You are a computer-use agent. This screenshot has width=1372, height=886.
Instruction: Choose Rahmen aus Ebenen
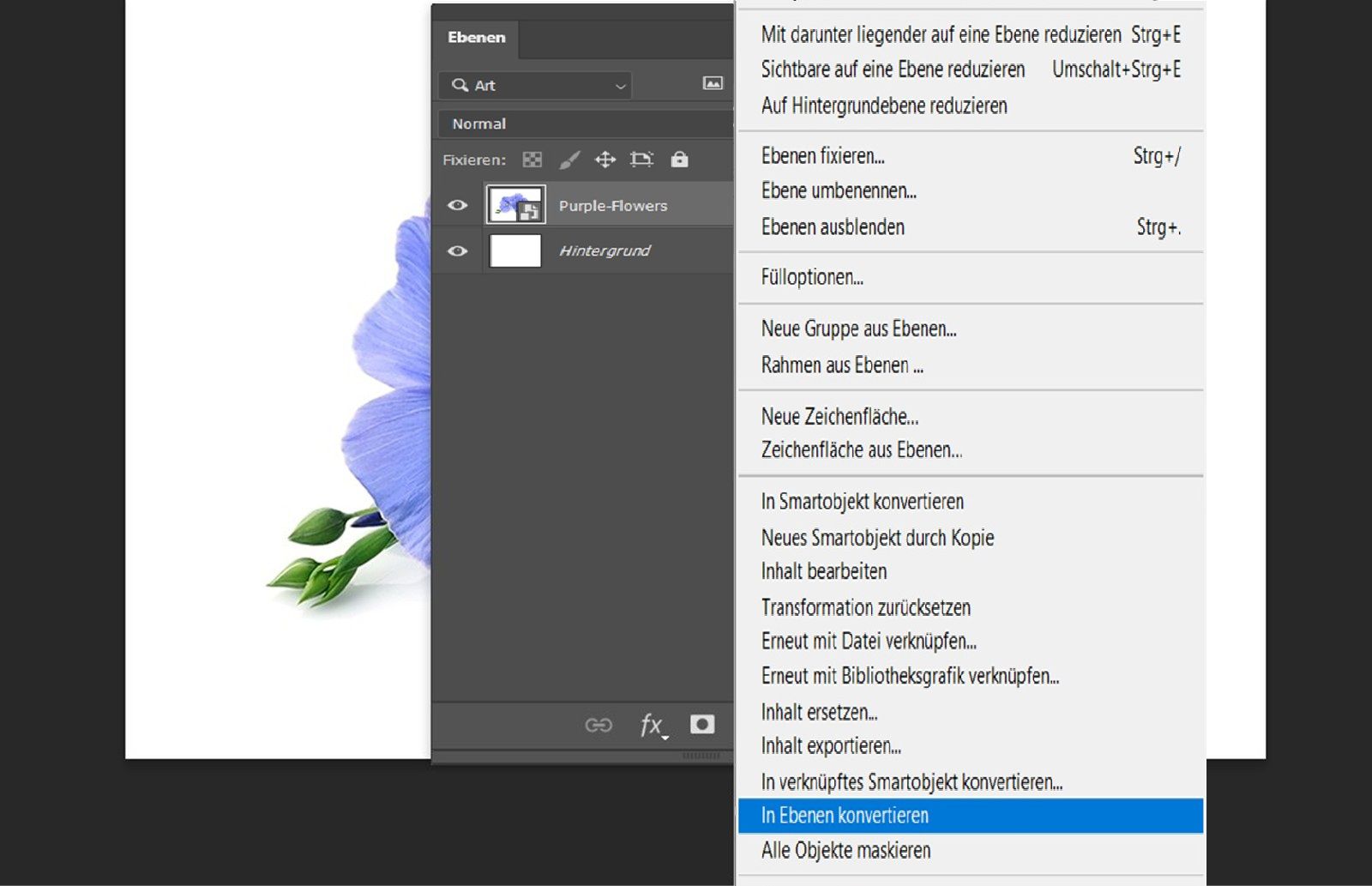971,365
